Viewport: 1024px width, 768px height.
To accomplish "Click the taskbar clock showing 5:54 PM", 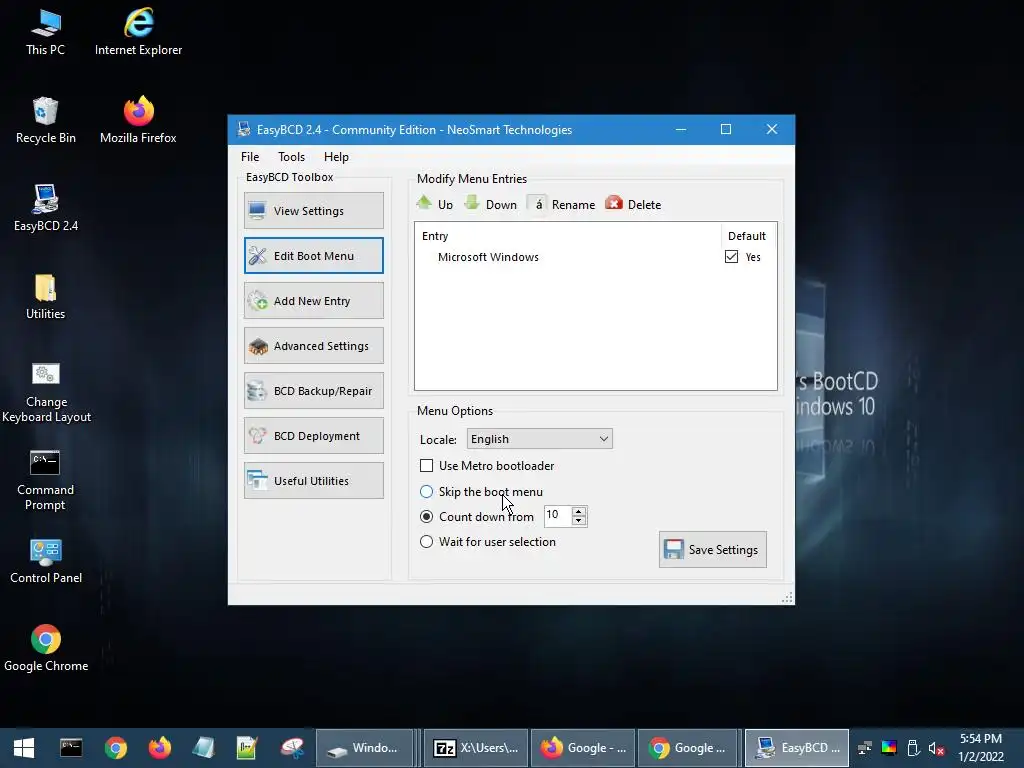I will pos(981,748).
